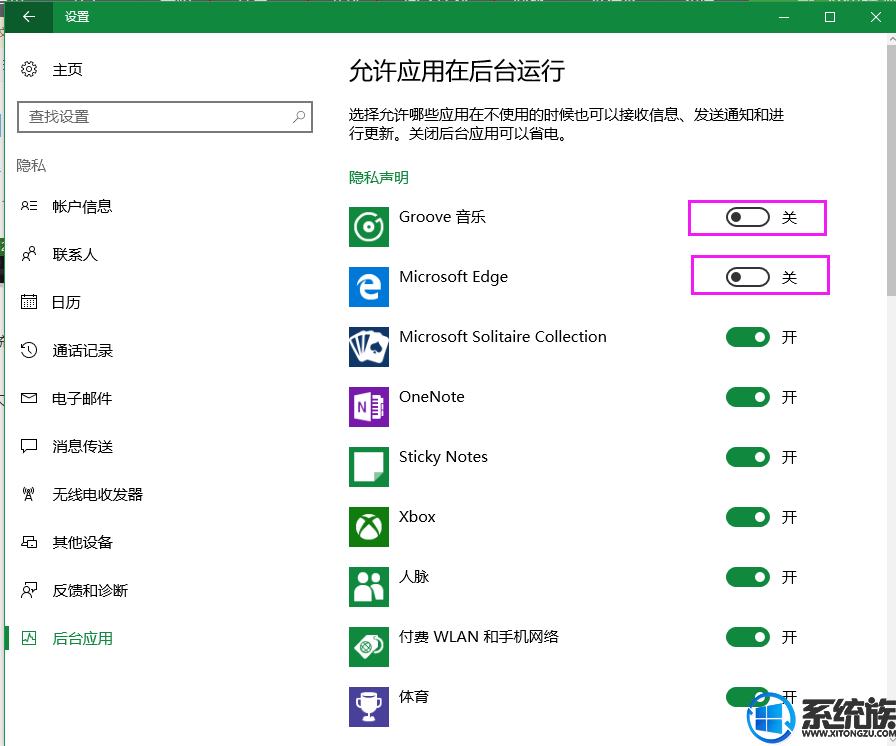Click the 电子邮件 envelope icon
Image resolution: width=896 pixels, height=746 pixels.
[x=29, y=398]
